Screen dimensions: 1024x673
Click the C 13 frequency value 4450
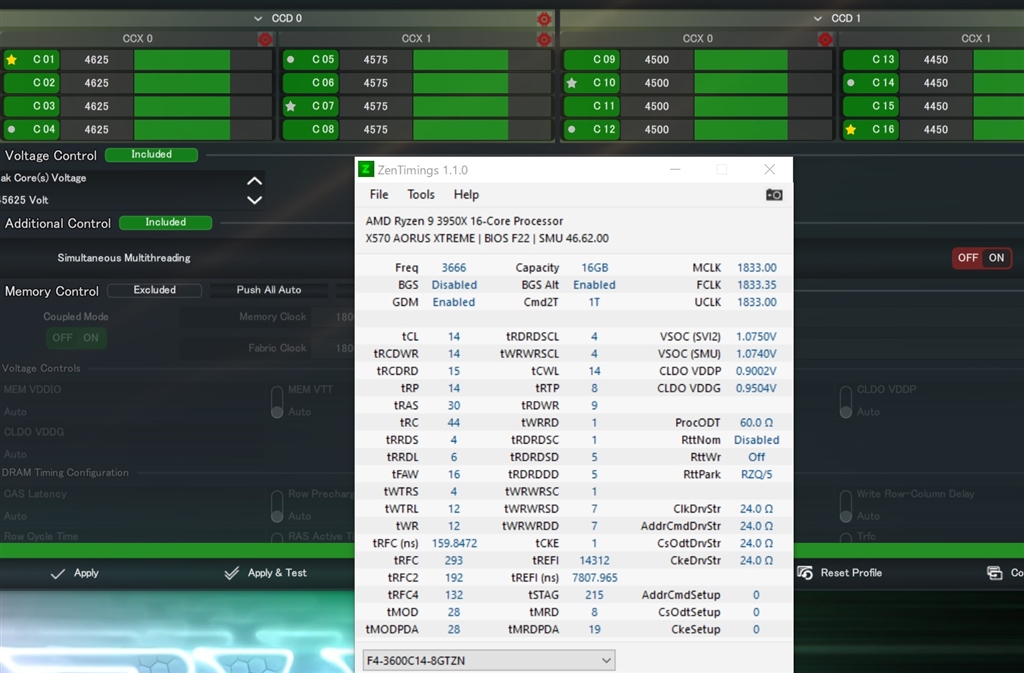click(x=936, y=59)
